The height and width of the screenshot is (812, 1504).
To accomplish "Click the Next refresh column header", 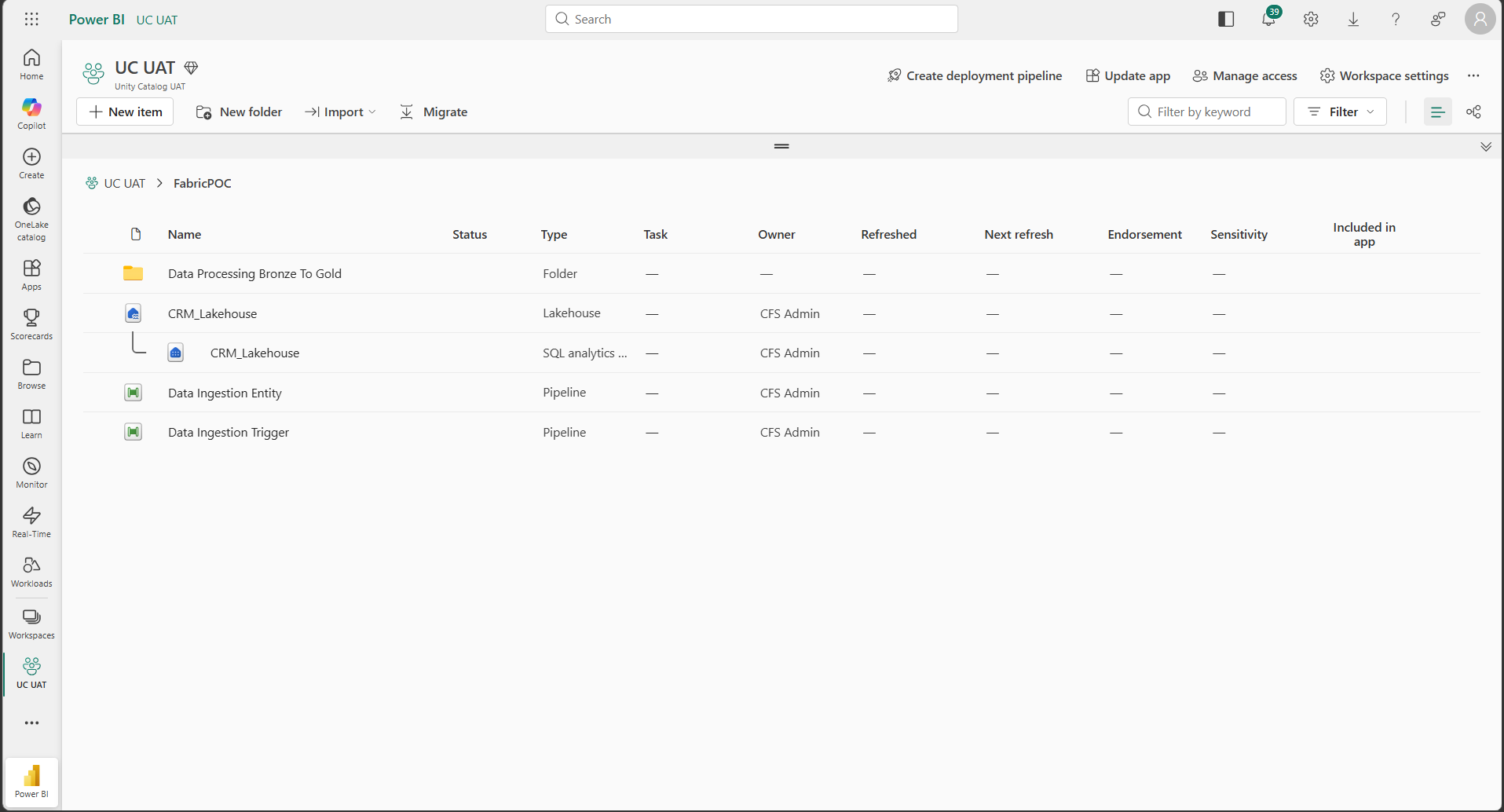I will point(1019,234).
